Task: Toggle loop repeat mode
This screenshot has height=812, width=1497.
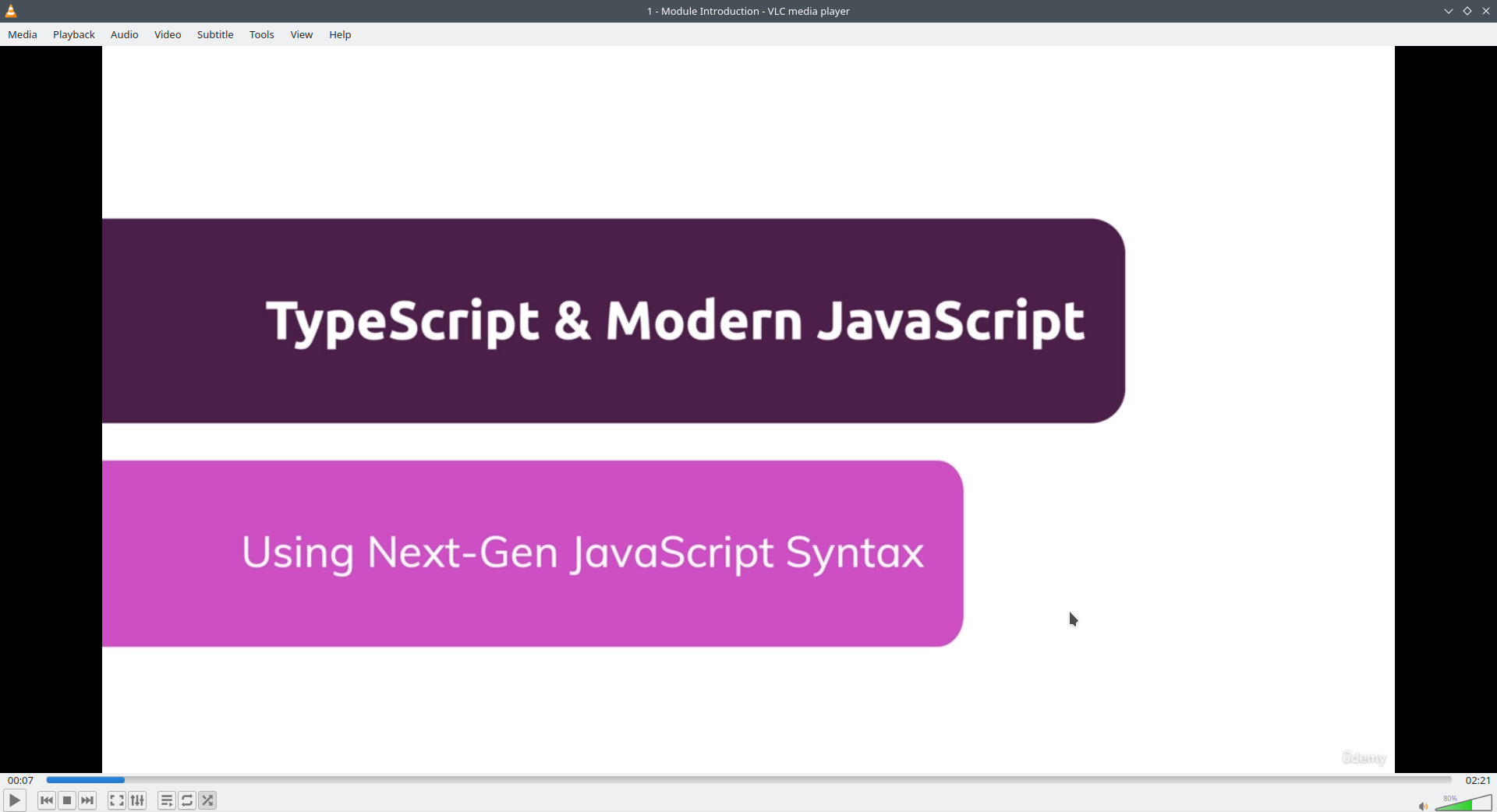Action: (x=187, y=800)
